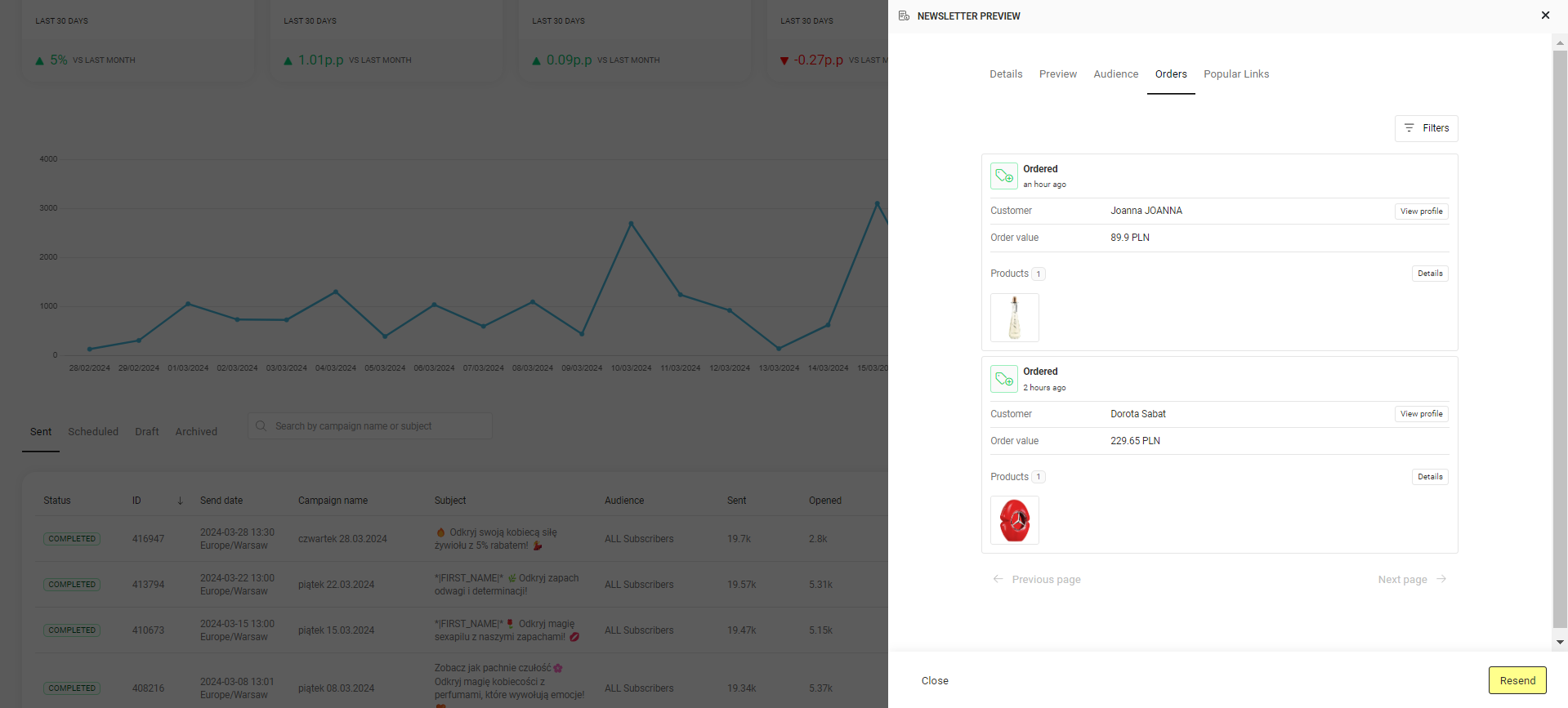Click COMPLETED badge for campaign 413794
Image resolution: width=1568 pixels, height=708 pixels.
coord(72,585)
